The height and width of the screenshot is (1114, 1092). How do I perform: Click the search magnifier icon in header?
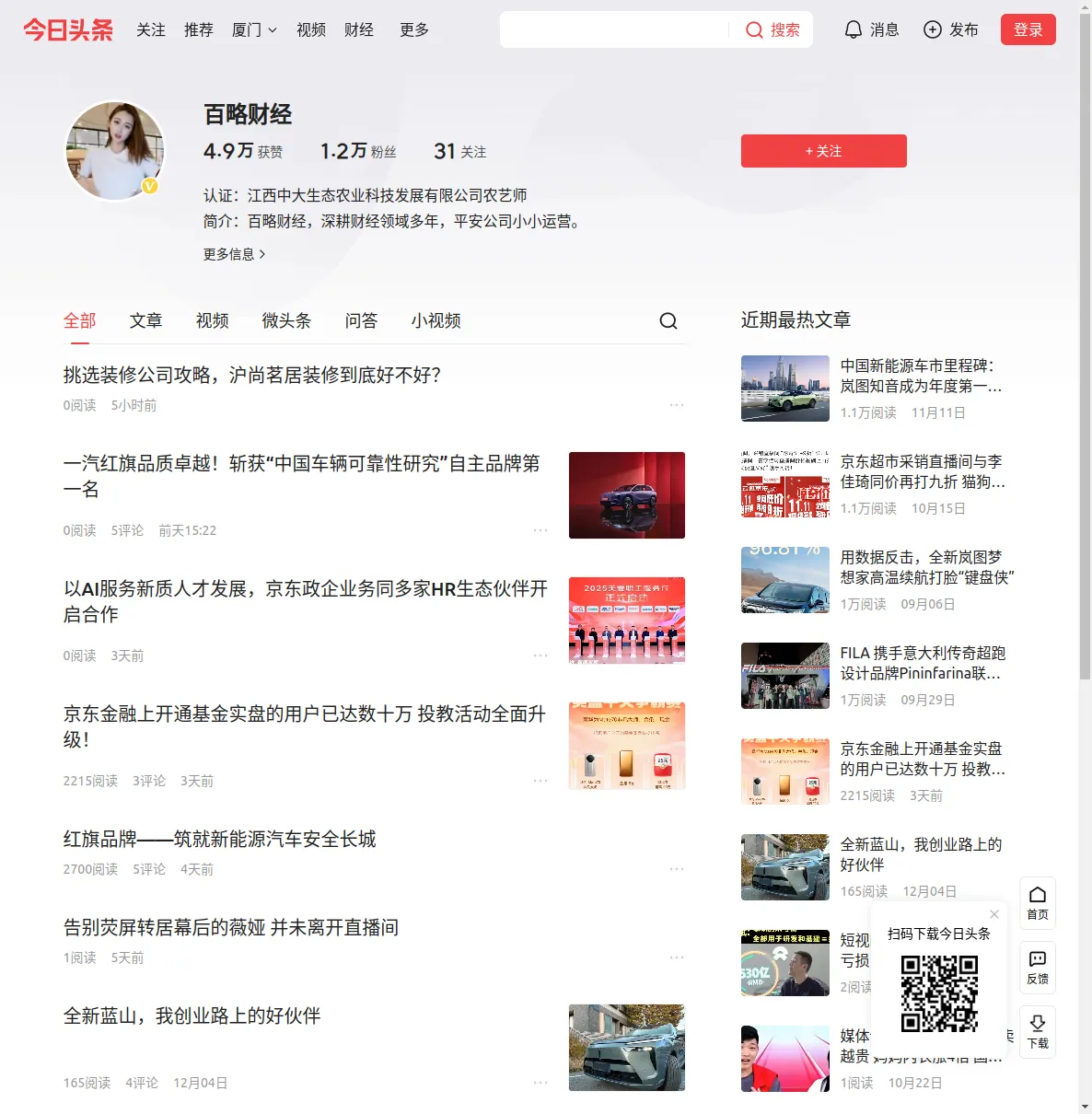pos(754,30)
